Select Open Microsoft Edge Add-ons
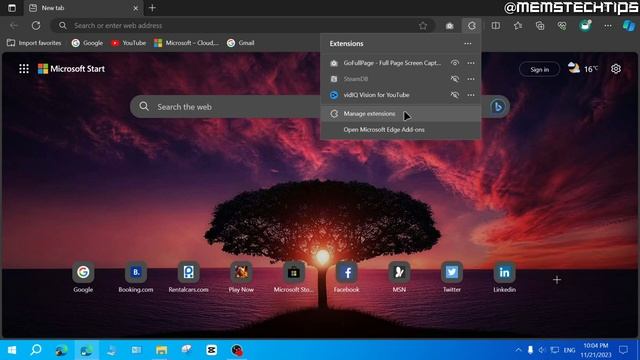The width and height of the screenshot is (640, 360). point(400,130)
